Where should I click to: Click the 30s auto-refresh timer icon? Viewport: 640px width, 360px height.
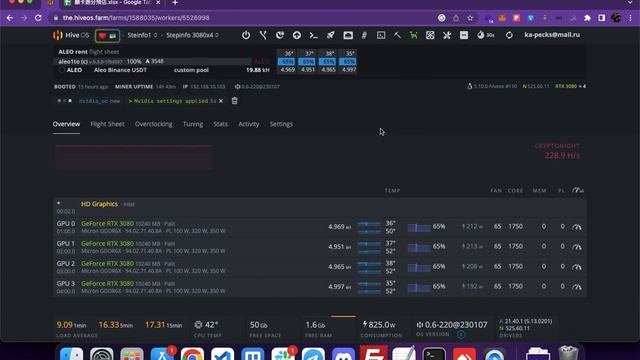[x=485, y=36]
